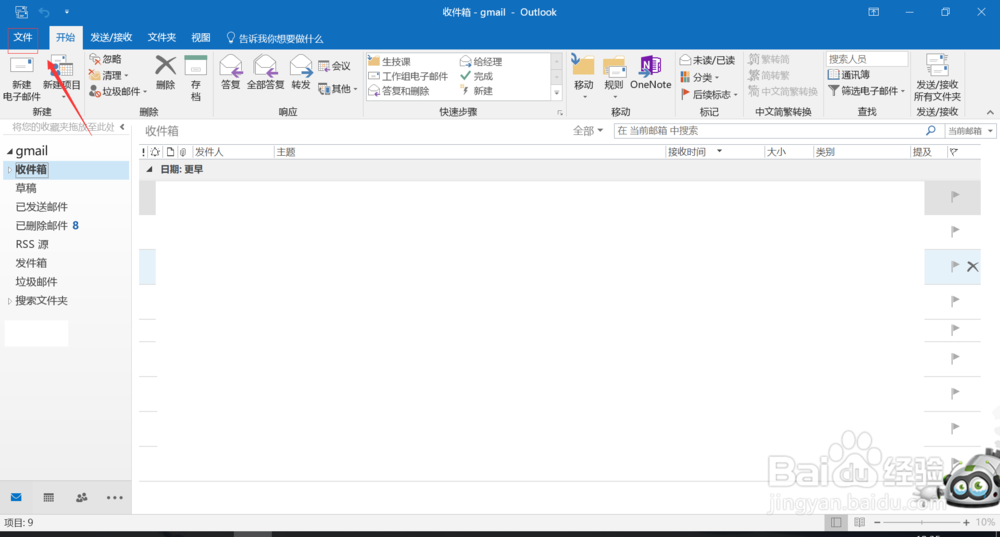The width and height of the screenshot is (1000, 537).
Task: Open the 后续标志 flag dropdown
Action: (x=709, y=94)
